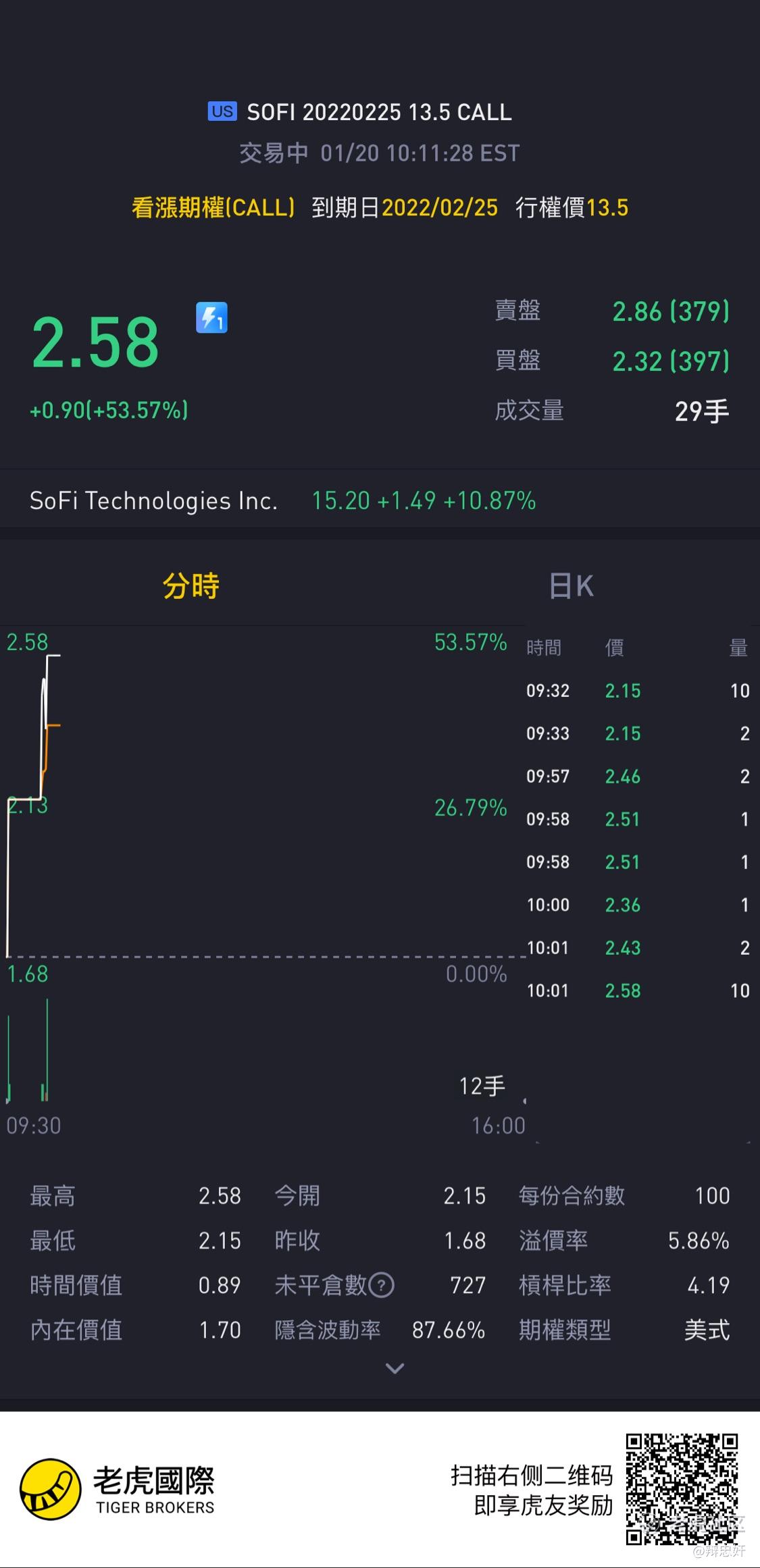Tap the 隱含波動率 value 87.66%
This screenshot has width=760, height=1568.
click(x=448, y=1330)
